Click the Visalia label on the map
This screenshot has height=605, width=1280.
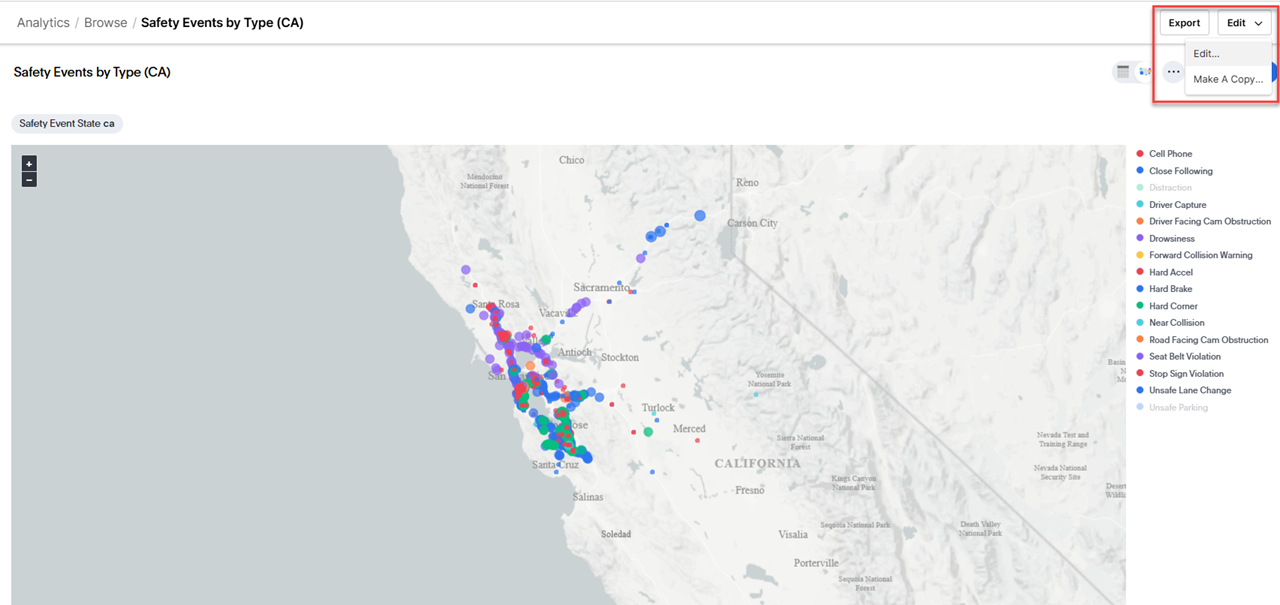pos(793,535)
